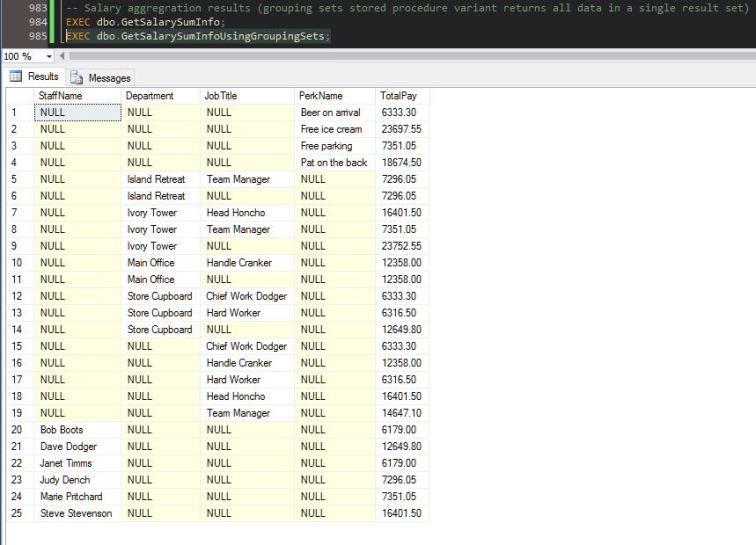
Task: Click the comment text on line 983
Action: [x=407, y=8]
